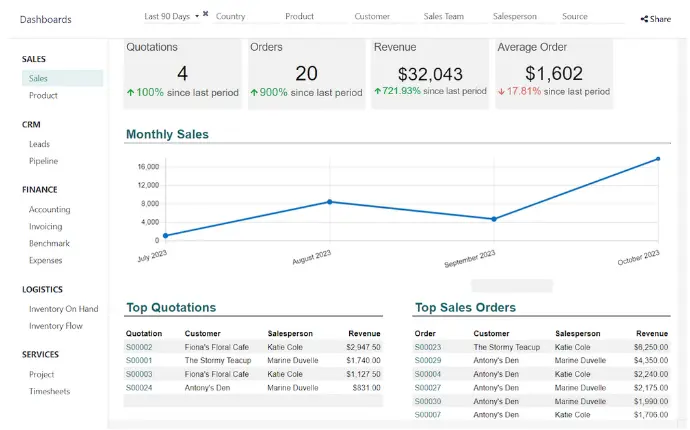This screenshot has width=690, height=430.
Task: Click the Dashboards title in top left
Action: 46,20
